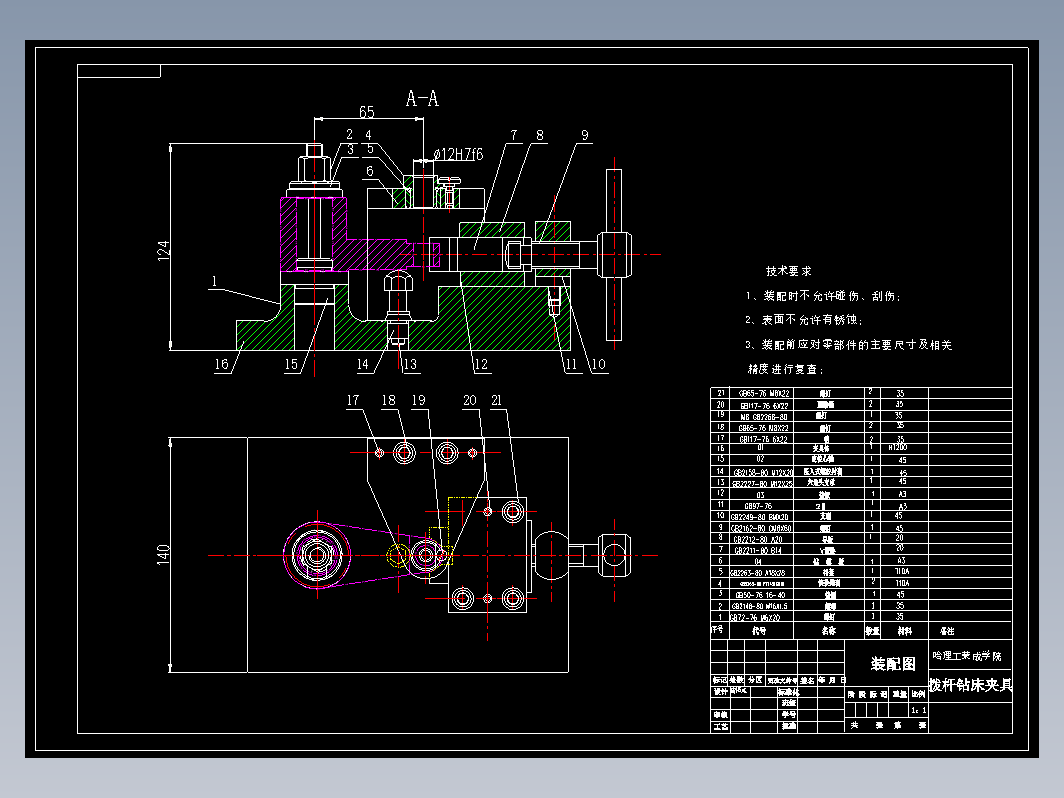The width and height of the screenshot is (1064, 798).
Task: Click the 哈理工荣成学院 school name cell
Action: [967, 656]
